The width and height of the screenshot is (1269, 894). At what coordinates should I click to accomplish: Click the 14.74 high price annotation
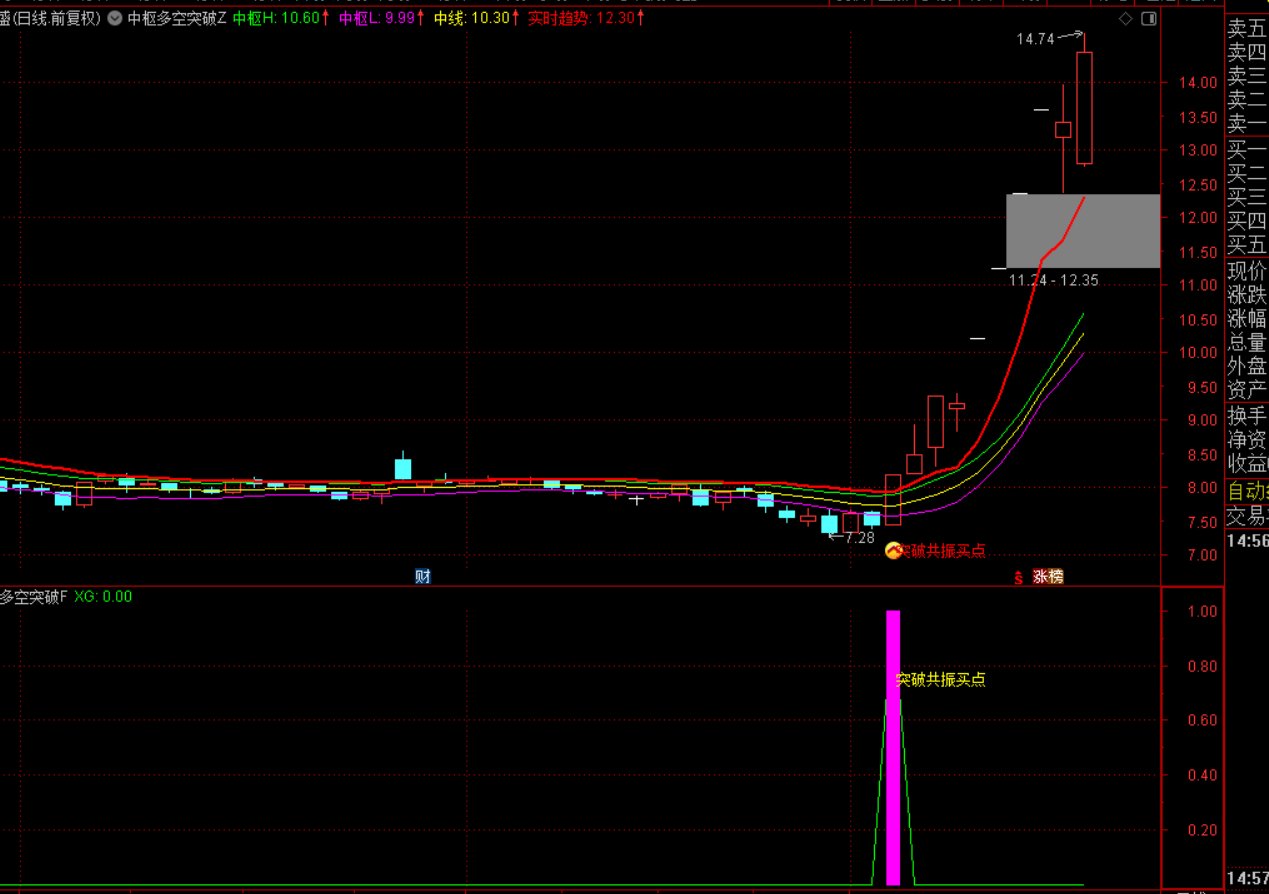(x=1035, y=39)
